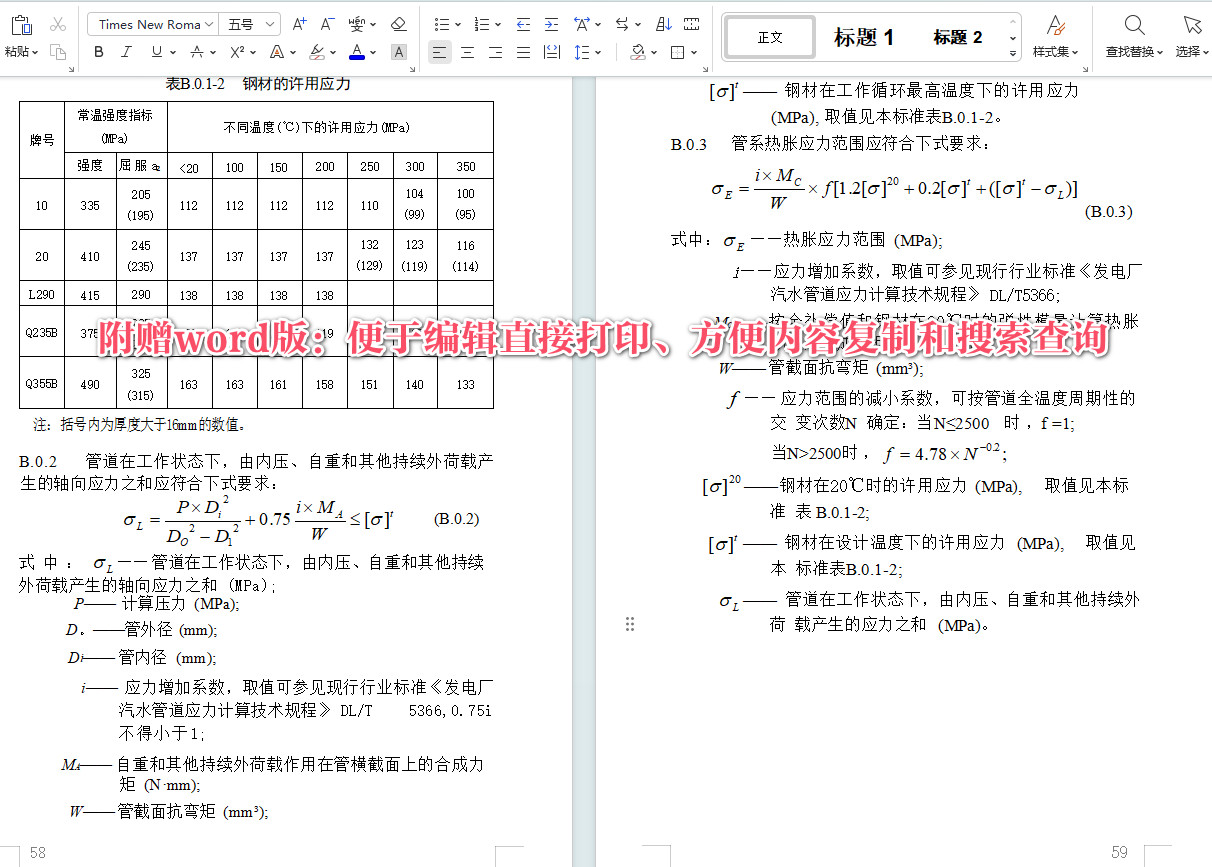The width and height of the screenshot is (1212, 867).
Task: Click the 查找替换 (Find & Replace) button
Action: point(1133,37)
